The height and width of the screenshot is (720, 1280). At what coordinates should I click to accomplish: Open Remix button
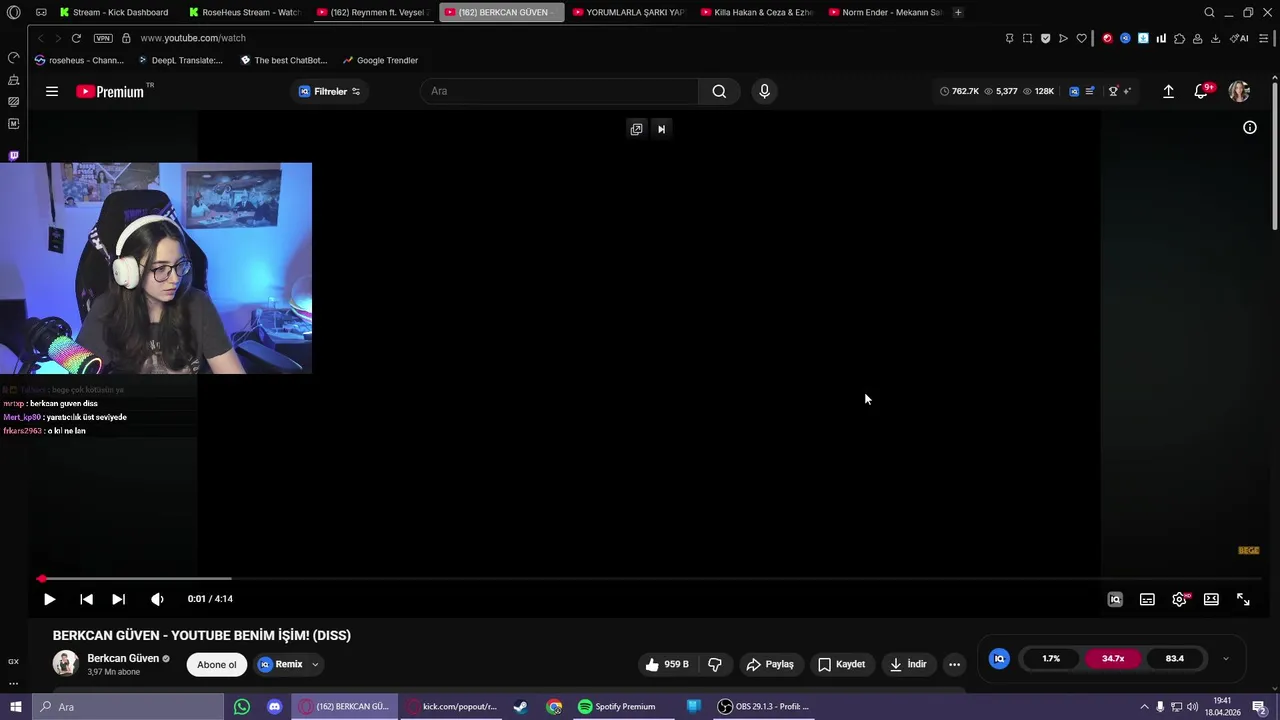point(281,664)
